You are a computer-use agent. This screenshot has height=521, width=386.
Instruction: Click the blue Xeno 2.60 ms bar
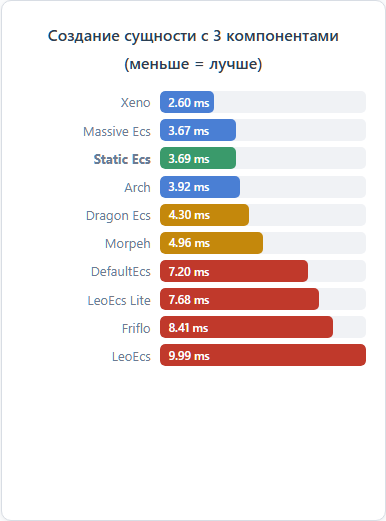click(187, 102)
